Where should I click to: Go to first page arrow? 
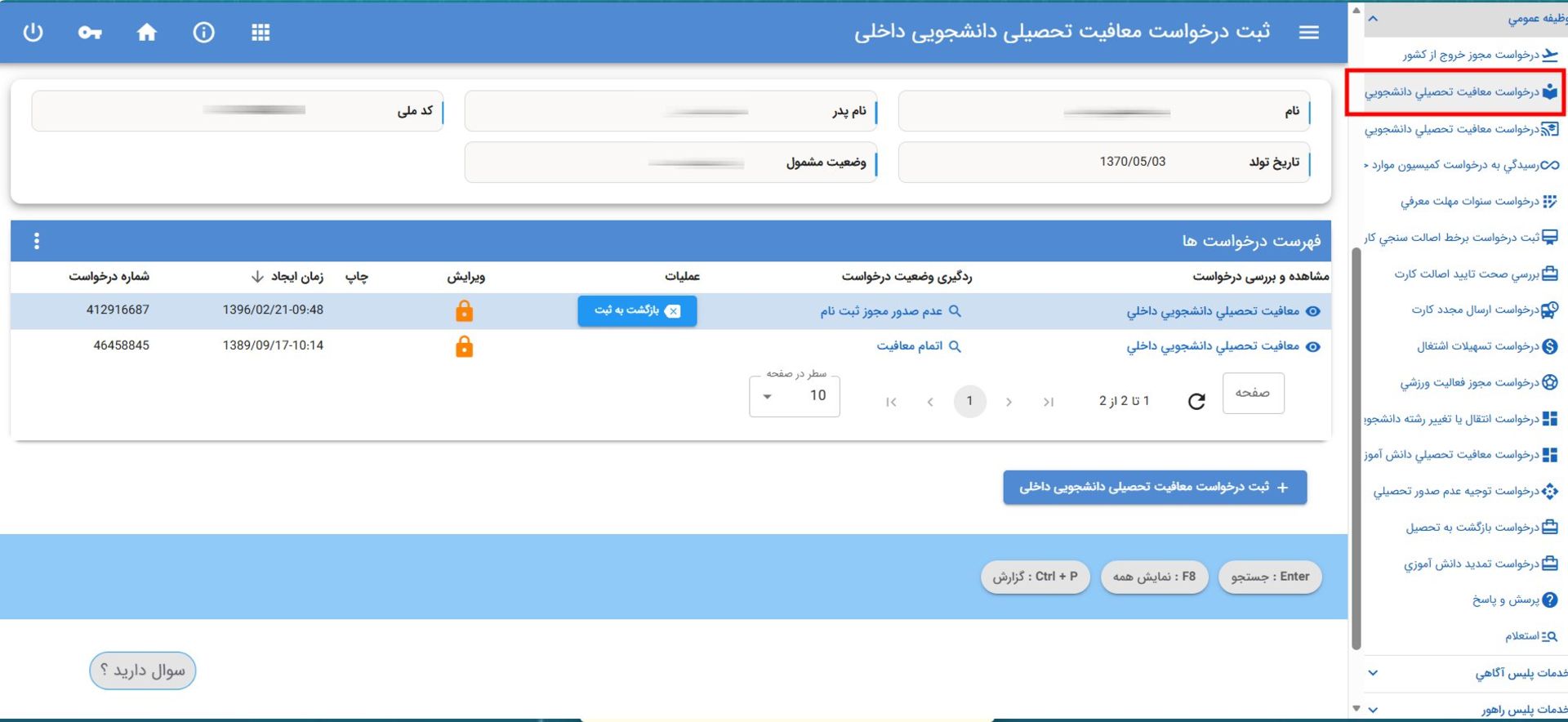(891, 402)
